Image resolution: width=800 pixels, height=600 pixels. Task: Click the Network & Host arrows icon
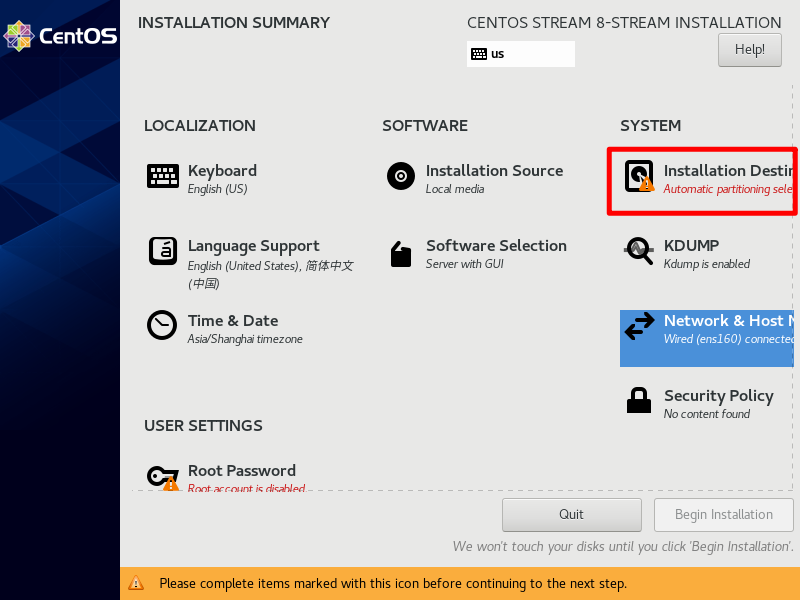pos(639,326)
